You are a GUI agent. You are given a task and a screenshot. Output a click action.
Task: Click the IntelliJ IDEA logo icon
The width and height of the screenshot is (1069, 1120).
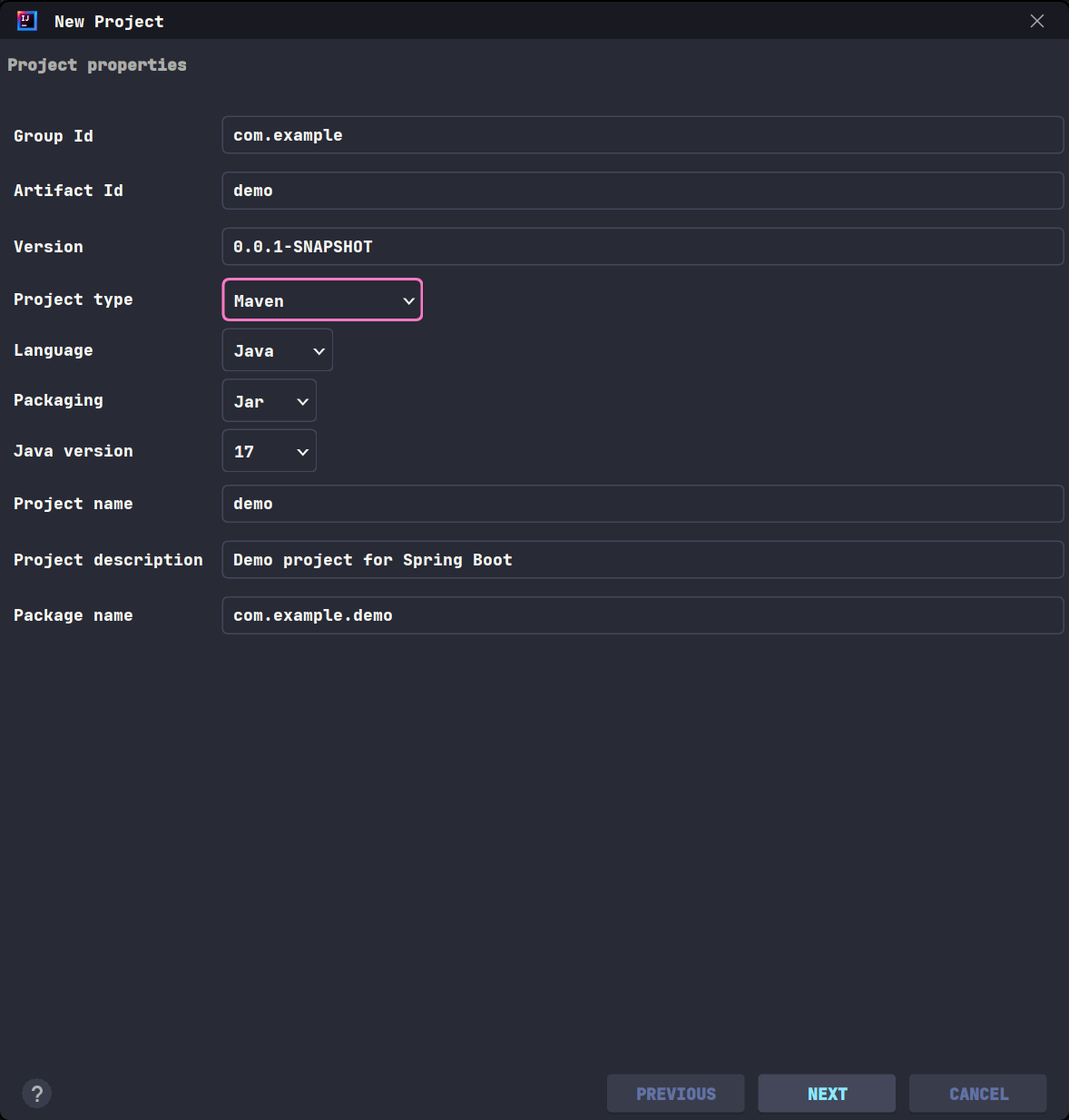coord(27,21)
